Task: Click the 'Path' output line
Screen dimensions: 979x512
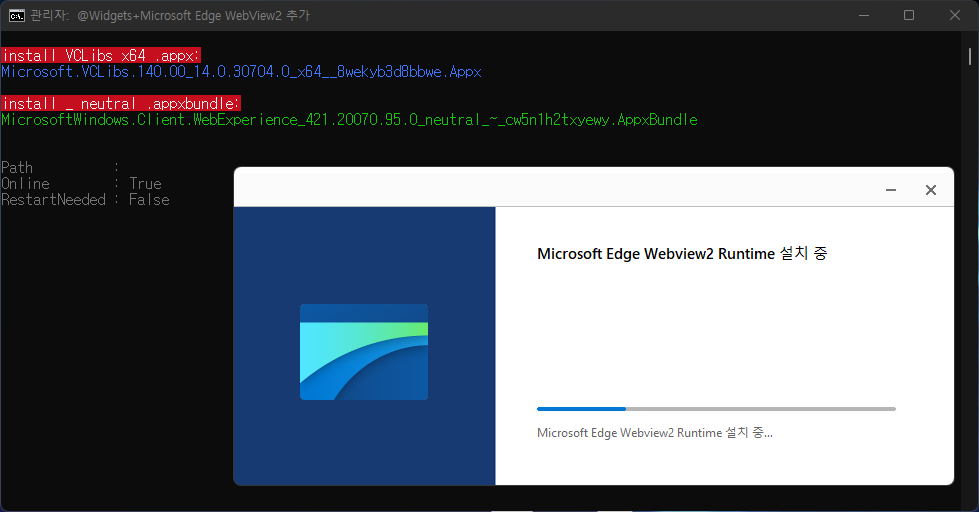Action: [x=61, y=167]
